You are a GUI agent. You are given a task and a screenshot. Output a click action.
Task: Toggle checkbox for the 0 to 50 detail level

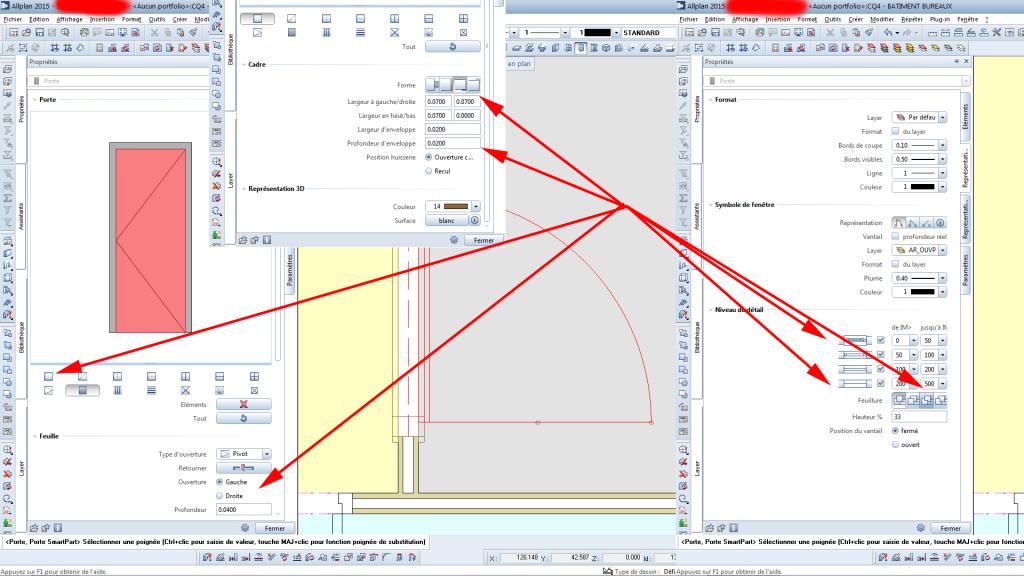pos(880,340)
